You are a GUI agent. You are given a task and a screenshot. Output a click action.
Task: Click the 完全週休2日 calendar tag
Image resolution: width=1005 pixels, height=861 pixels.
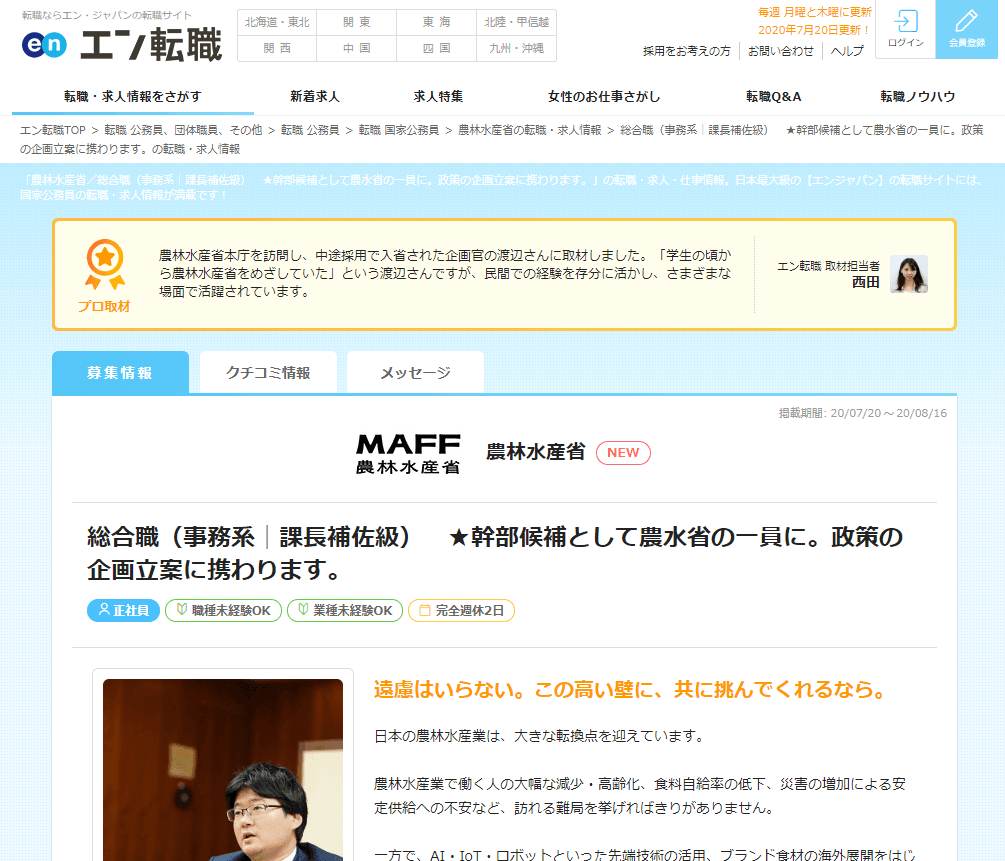point(461,610)
